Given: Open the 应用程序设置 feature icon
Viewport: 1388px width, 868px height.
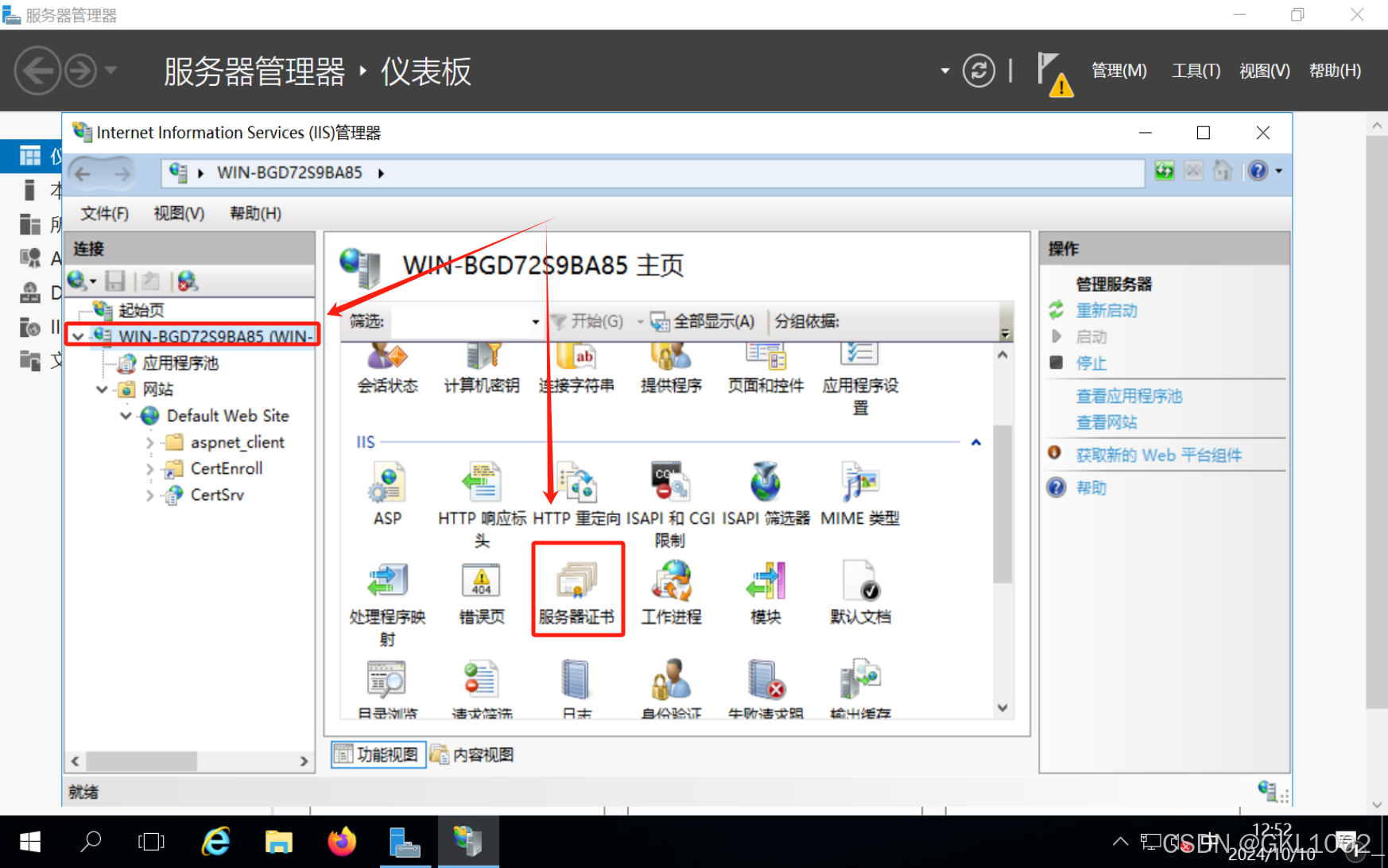Looking at the screenshot, I should pyautogui.click(x=860, y=380).
